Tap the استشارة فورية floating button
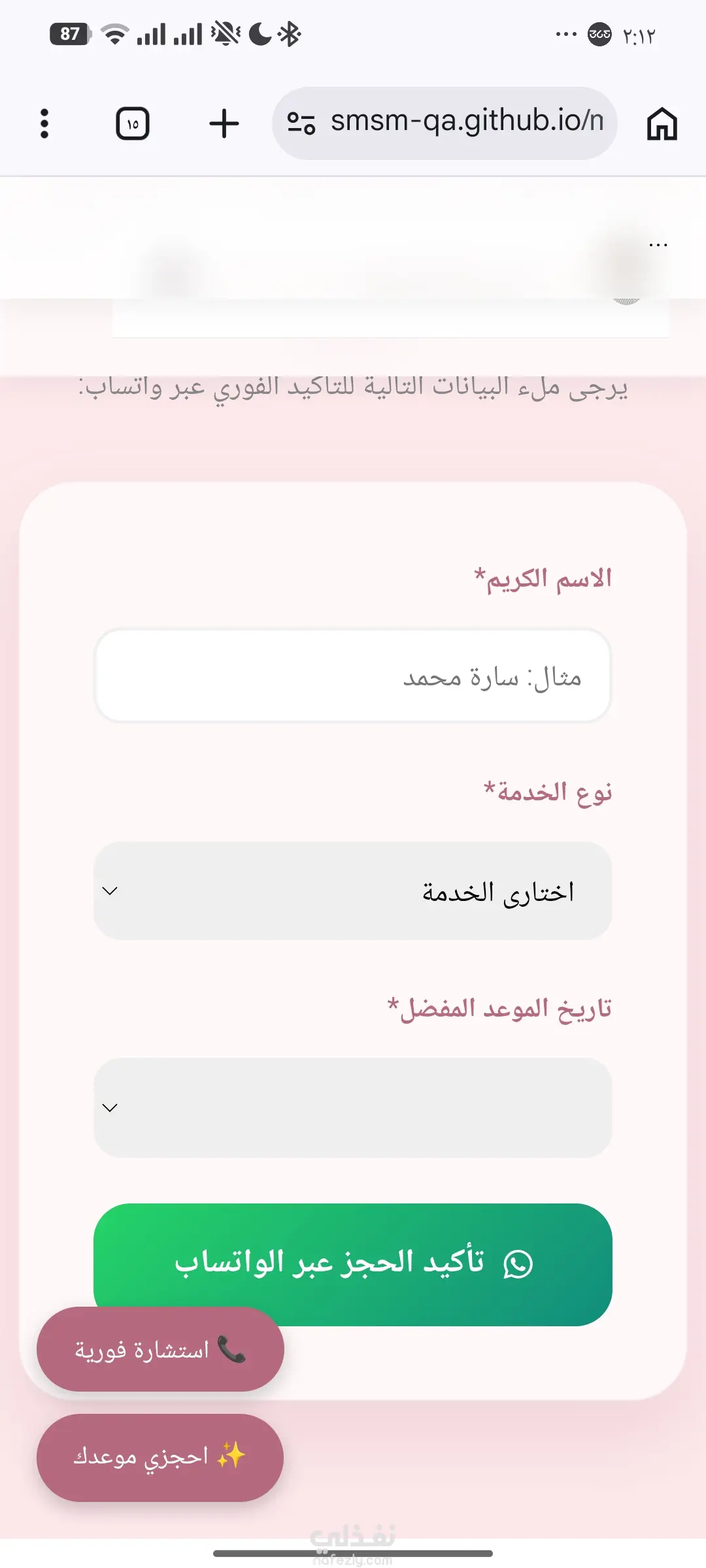 point(160,1349)
